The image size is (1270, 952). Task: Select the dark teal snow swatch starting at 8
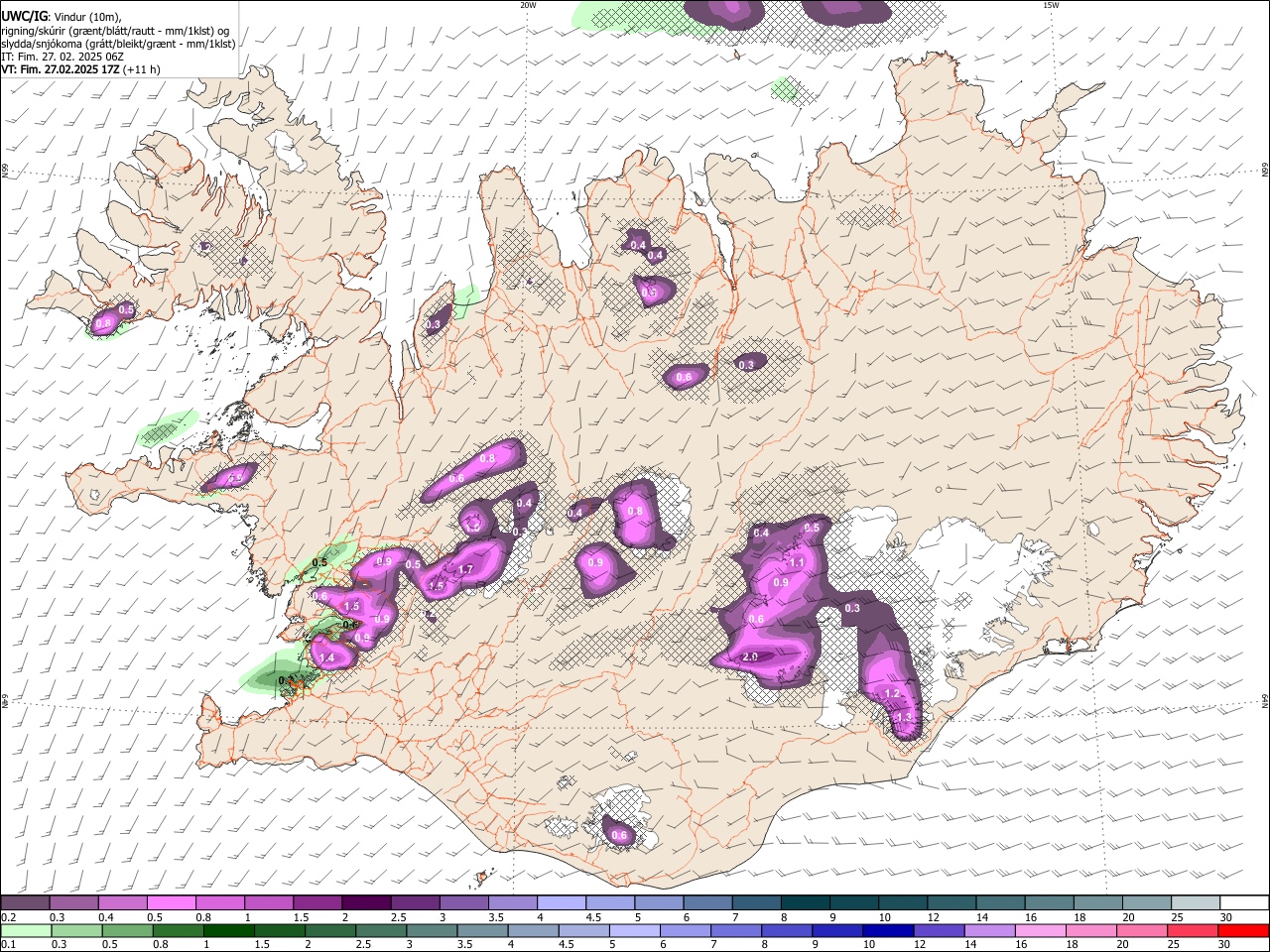[x=806, y=903]
